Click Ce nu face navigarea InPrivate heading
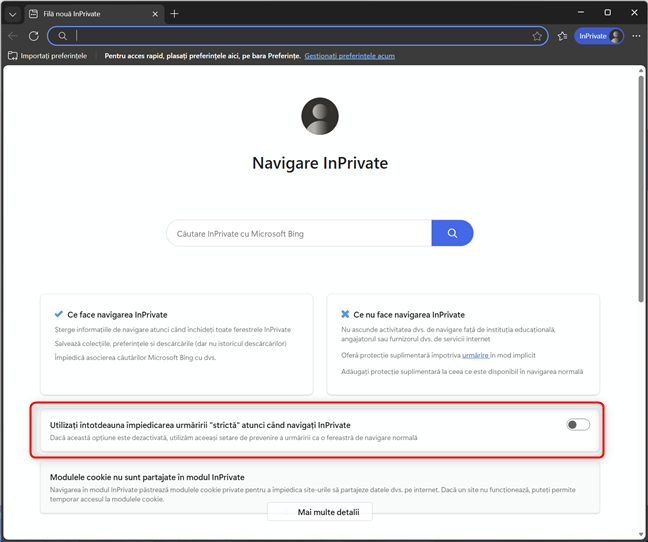This screenshot has height=542, width=648. pos(409,315)
